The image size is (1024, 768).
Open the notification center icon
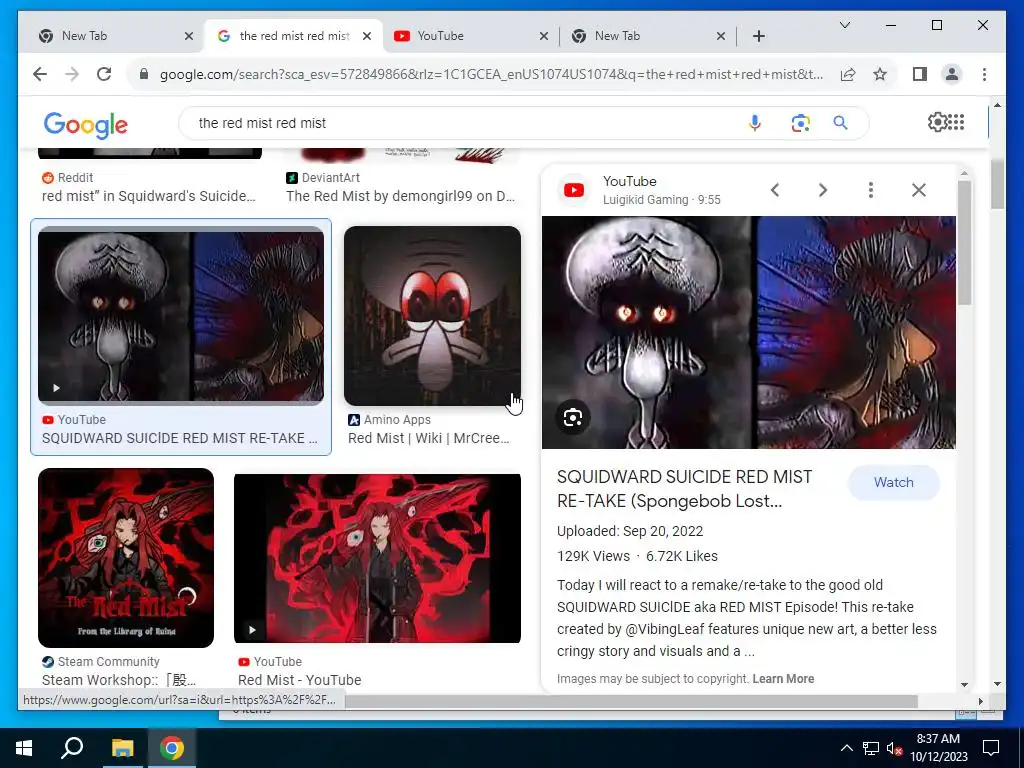click(x=991, y=748)
